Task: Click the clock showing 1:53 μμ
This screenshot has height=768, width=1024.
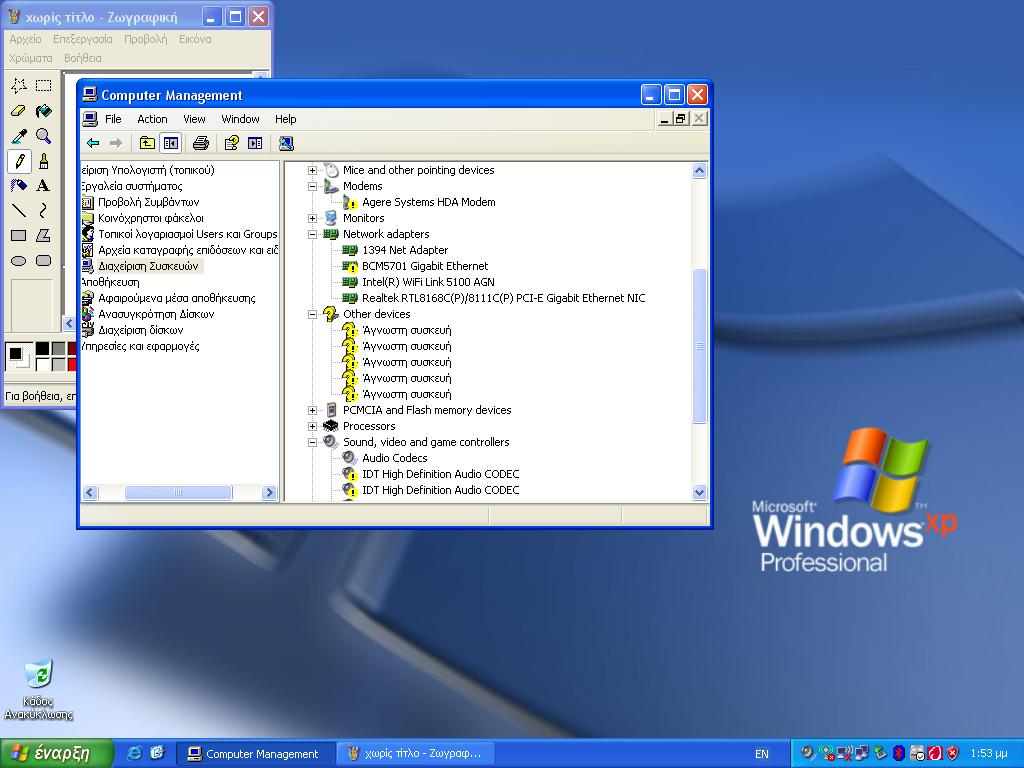Action: [x=989, y=754]
